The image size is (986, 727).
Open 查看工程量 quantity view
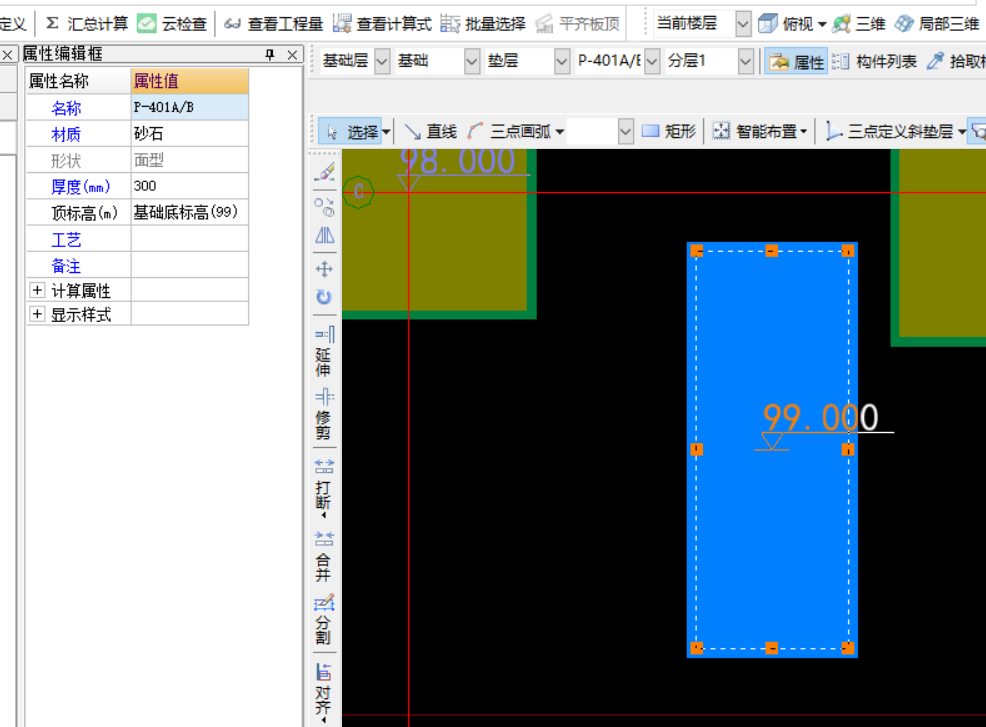(273, 24)
